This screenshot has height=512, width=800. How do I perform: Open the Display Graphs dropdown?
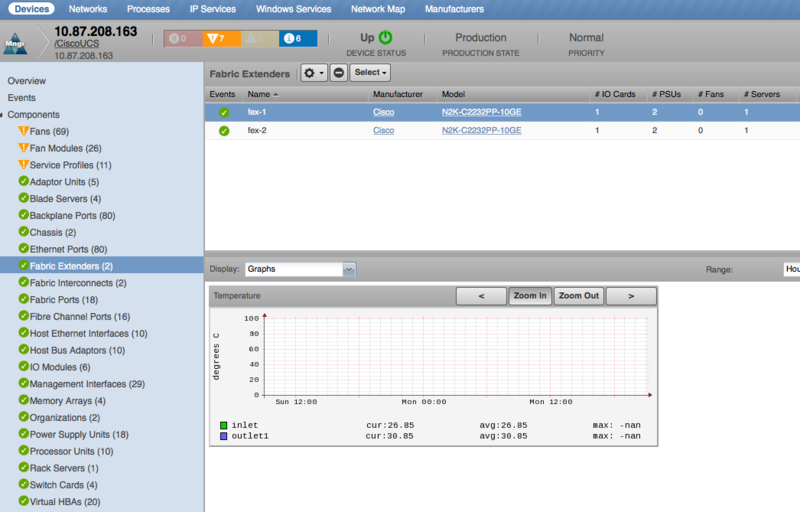tap(301, 269)
